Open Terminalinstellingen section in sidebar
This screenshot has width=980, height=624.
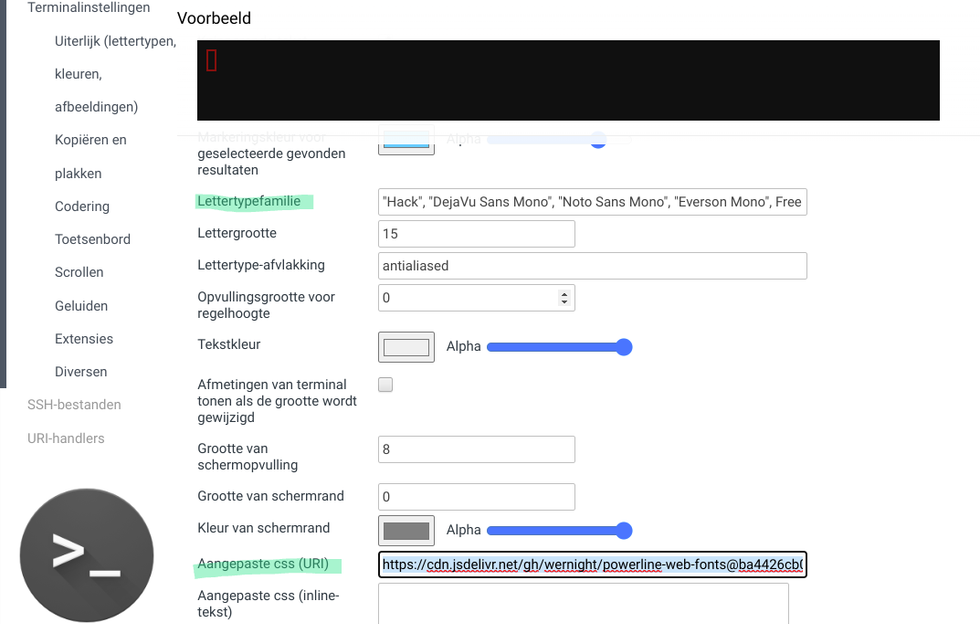coord(89,8)
